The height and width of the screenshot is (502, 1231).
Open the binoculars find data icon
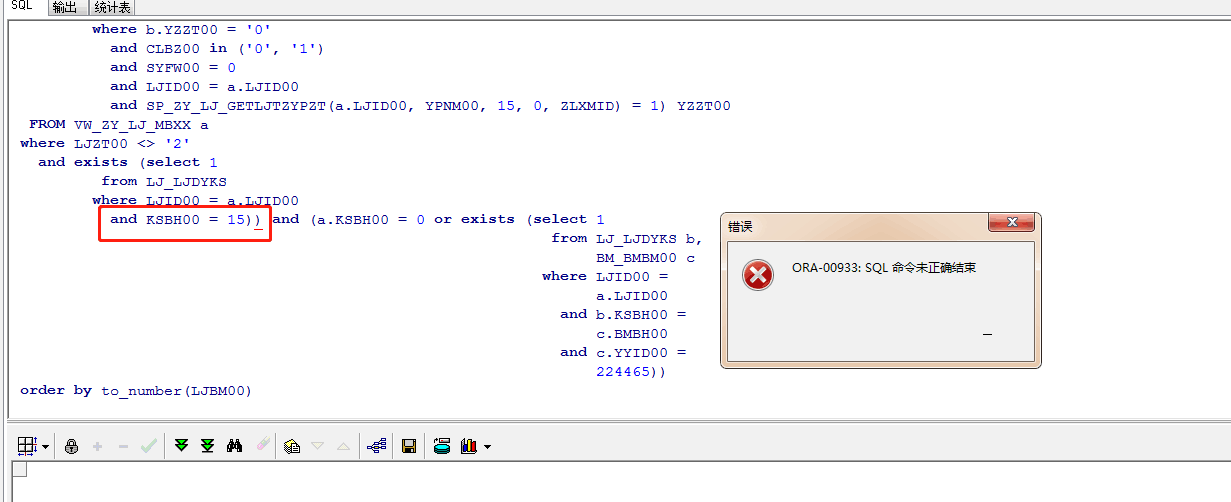(x=235, y=446)
